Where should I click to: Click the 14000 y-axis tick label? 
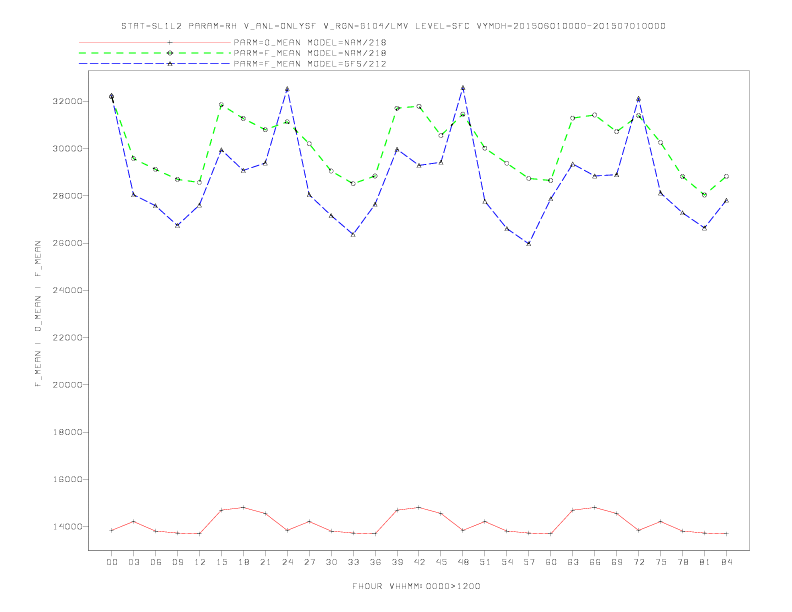tap(67, 527)
